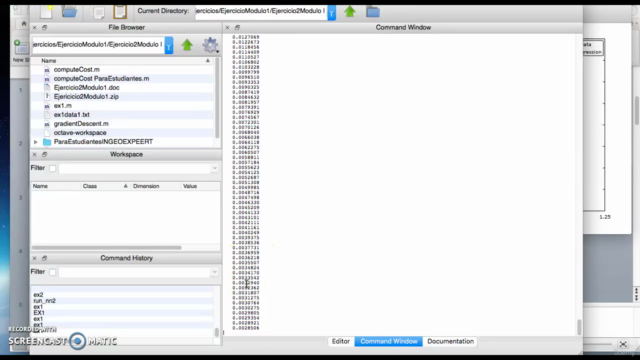Go up one directory from main toolbar
This screenshot has width=640, height=360.
[x=349, y=11]
